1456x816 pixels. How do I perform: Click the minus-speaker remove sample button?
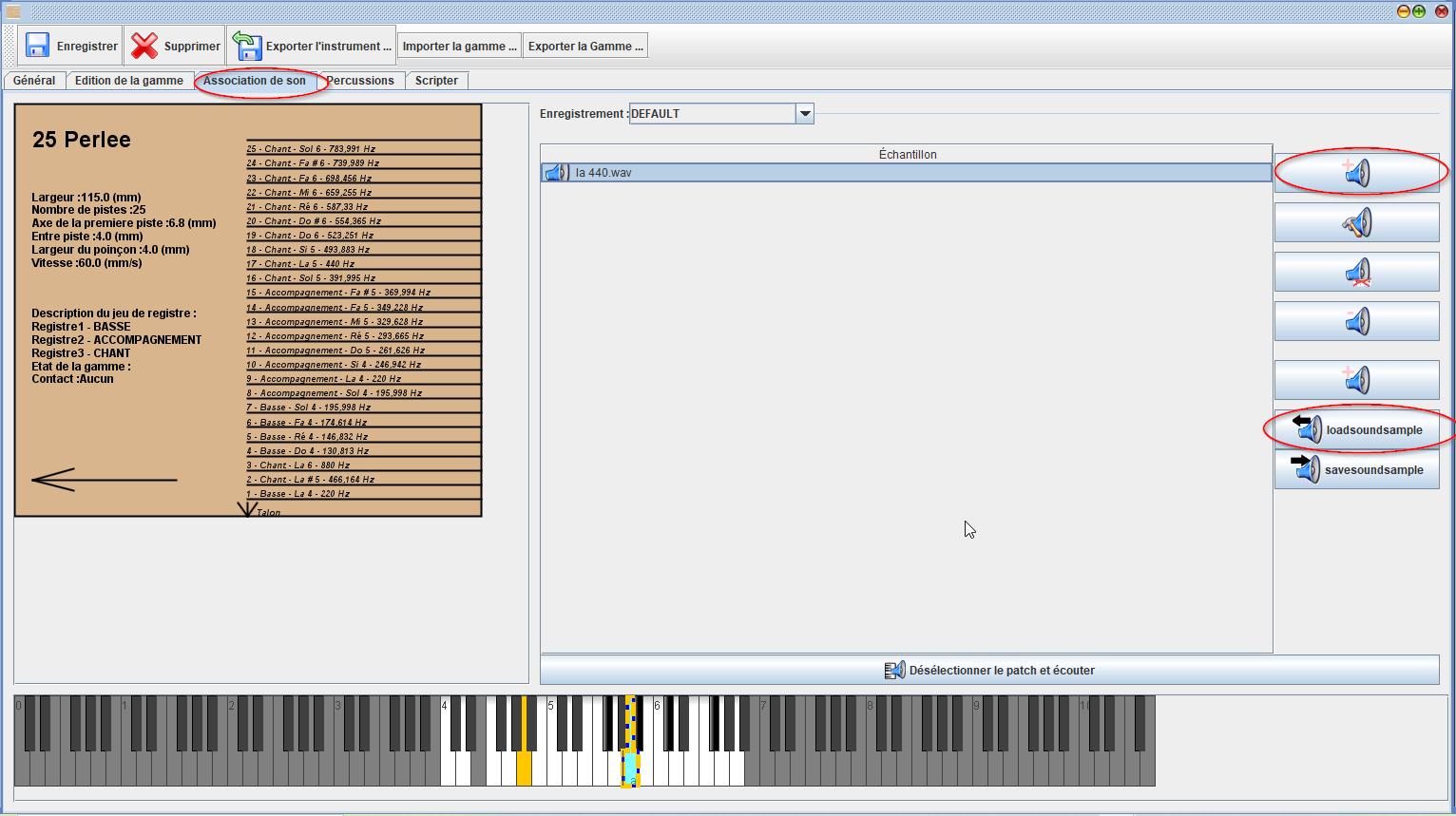click(1356, 322)
